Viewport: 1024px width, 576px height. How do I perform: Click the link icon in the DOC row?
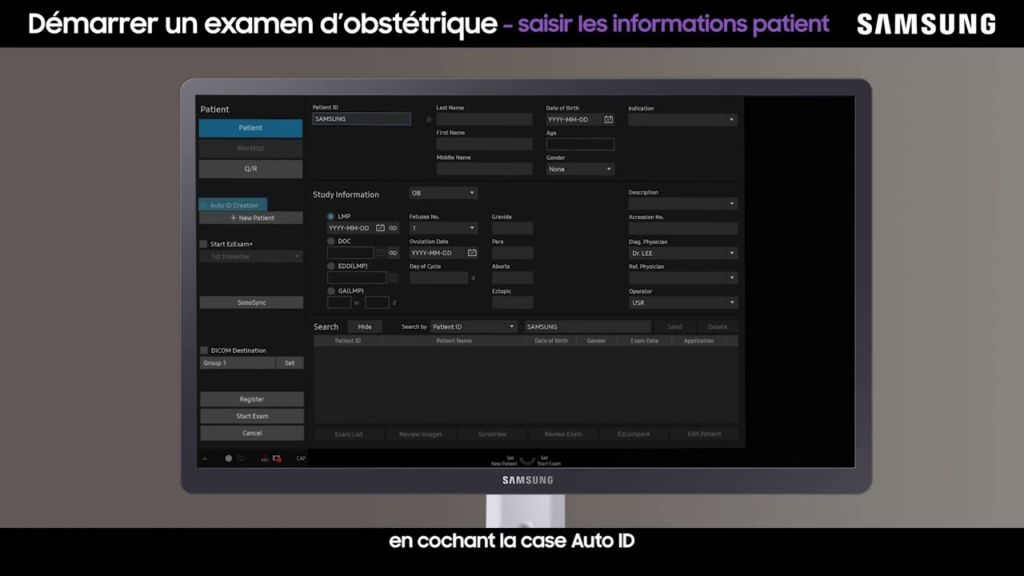click(x=393, y=253)
